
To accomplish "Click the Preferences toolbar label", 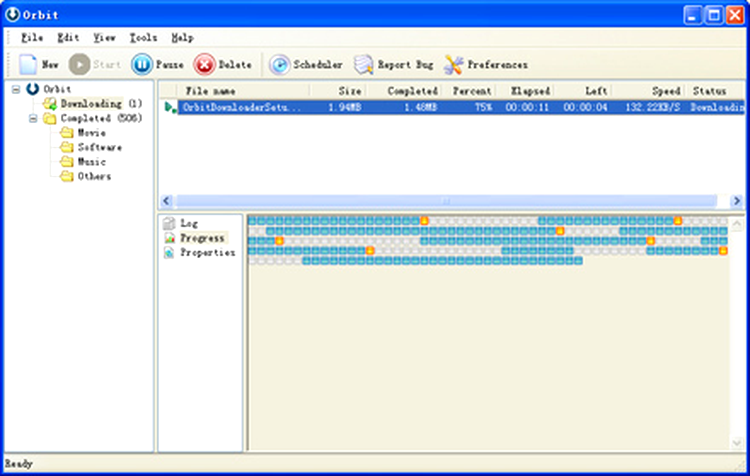I will (x=497, y=64).
